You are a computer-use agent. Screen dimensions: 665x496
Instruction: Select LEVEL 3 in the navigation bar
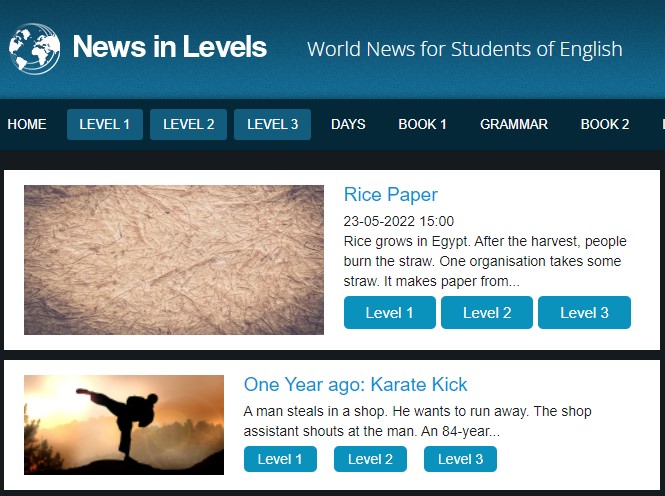pyautogui.click(x=272, y=124)
